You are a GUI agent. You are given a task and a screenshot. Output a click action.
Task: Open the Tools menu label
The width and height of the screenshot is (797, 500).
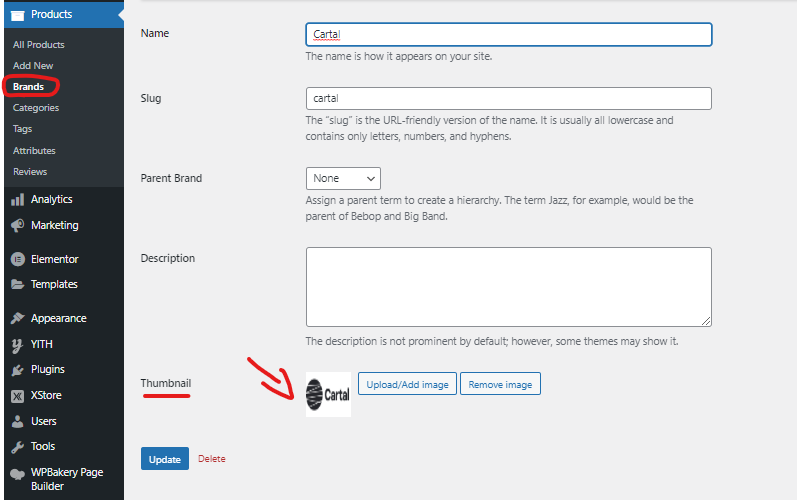pos(43,446)
